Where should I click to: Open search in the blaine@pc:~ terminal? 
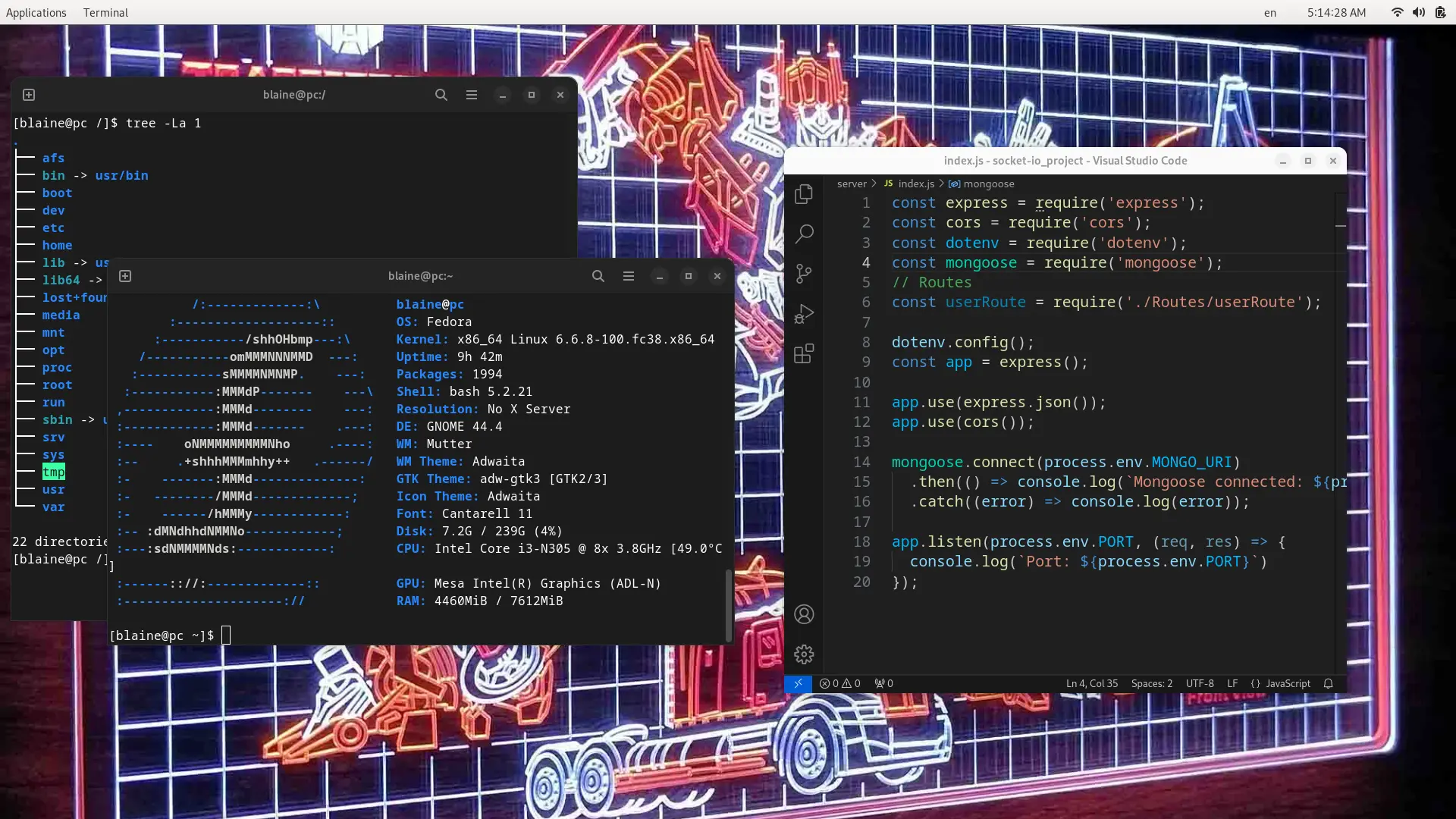pos(598,276)
